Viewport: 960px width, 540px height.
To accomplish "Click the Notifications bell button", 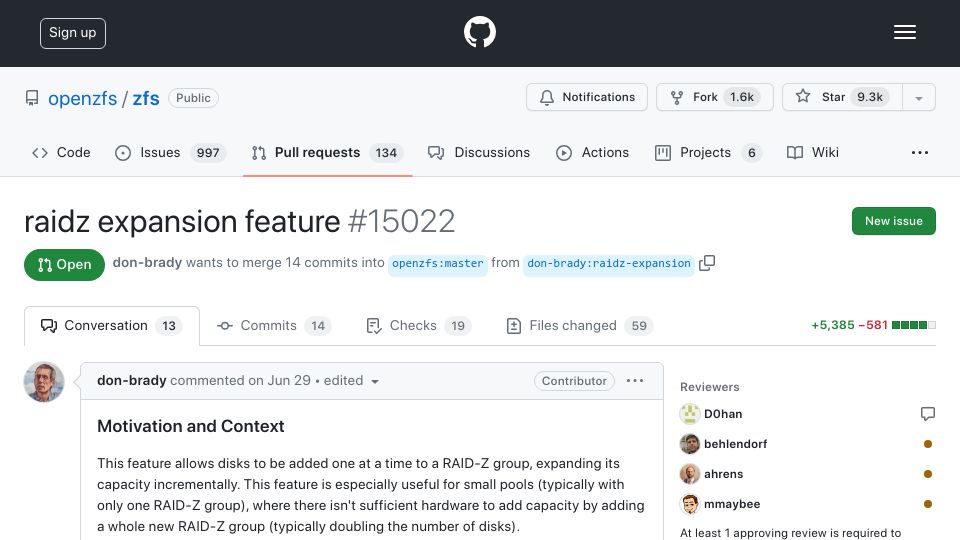I will pos(587,97).
